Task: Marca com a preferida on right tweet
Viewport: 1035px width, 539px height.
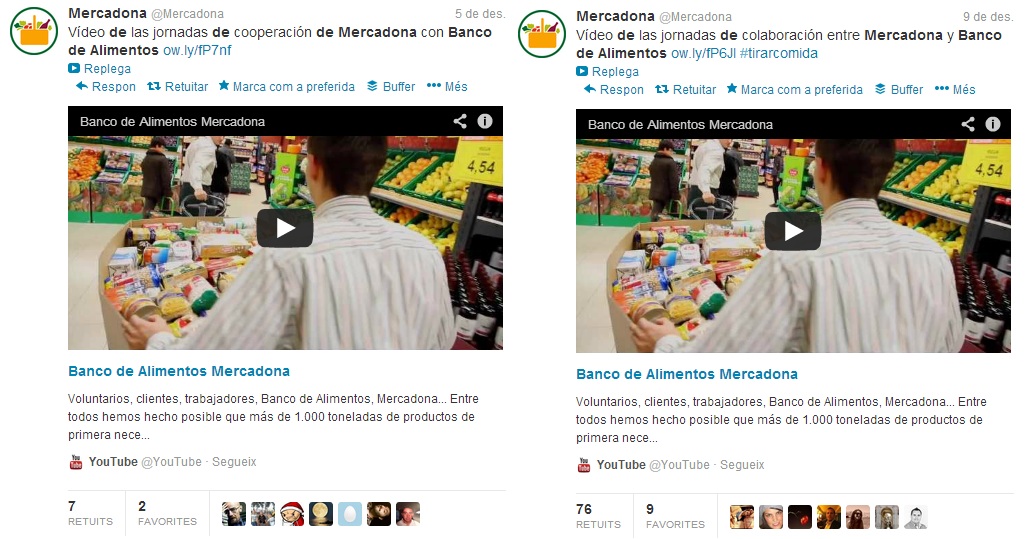Action: (795, 89)
